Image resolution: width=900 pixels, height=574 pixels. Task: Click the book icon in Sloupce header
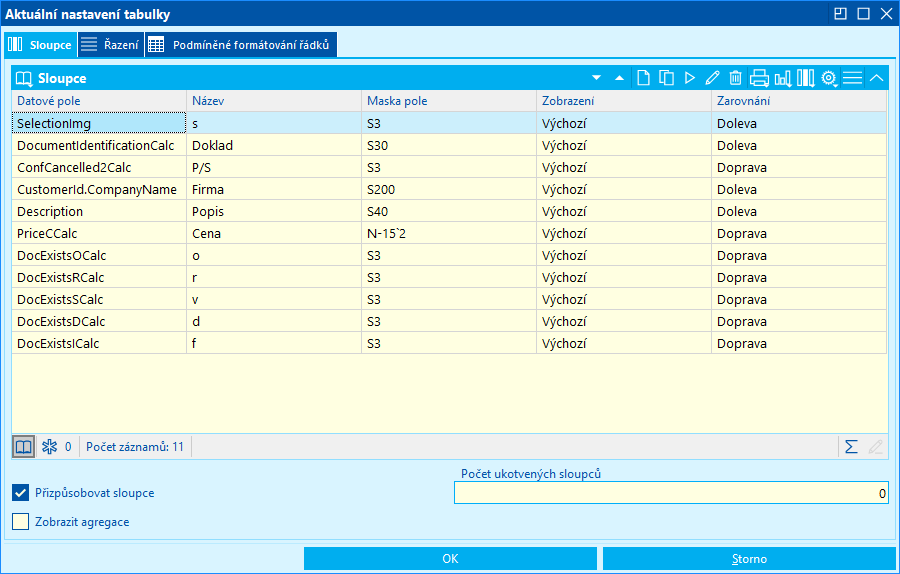[24, 79]
